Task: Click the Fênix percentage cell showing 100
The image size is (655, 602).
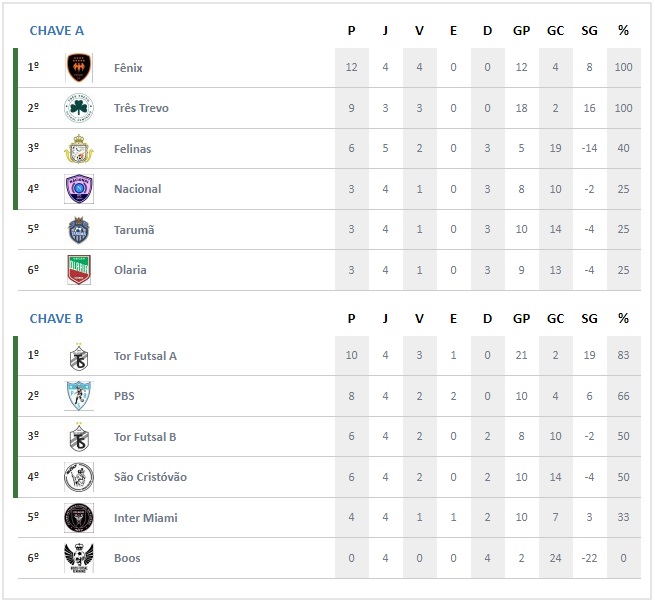Action: [x=623, y=67]
